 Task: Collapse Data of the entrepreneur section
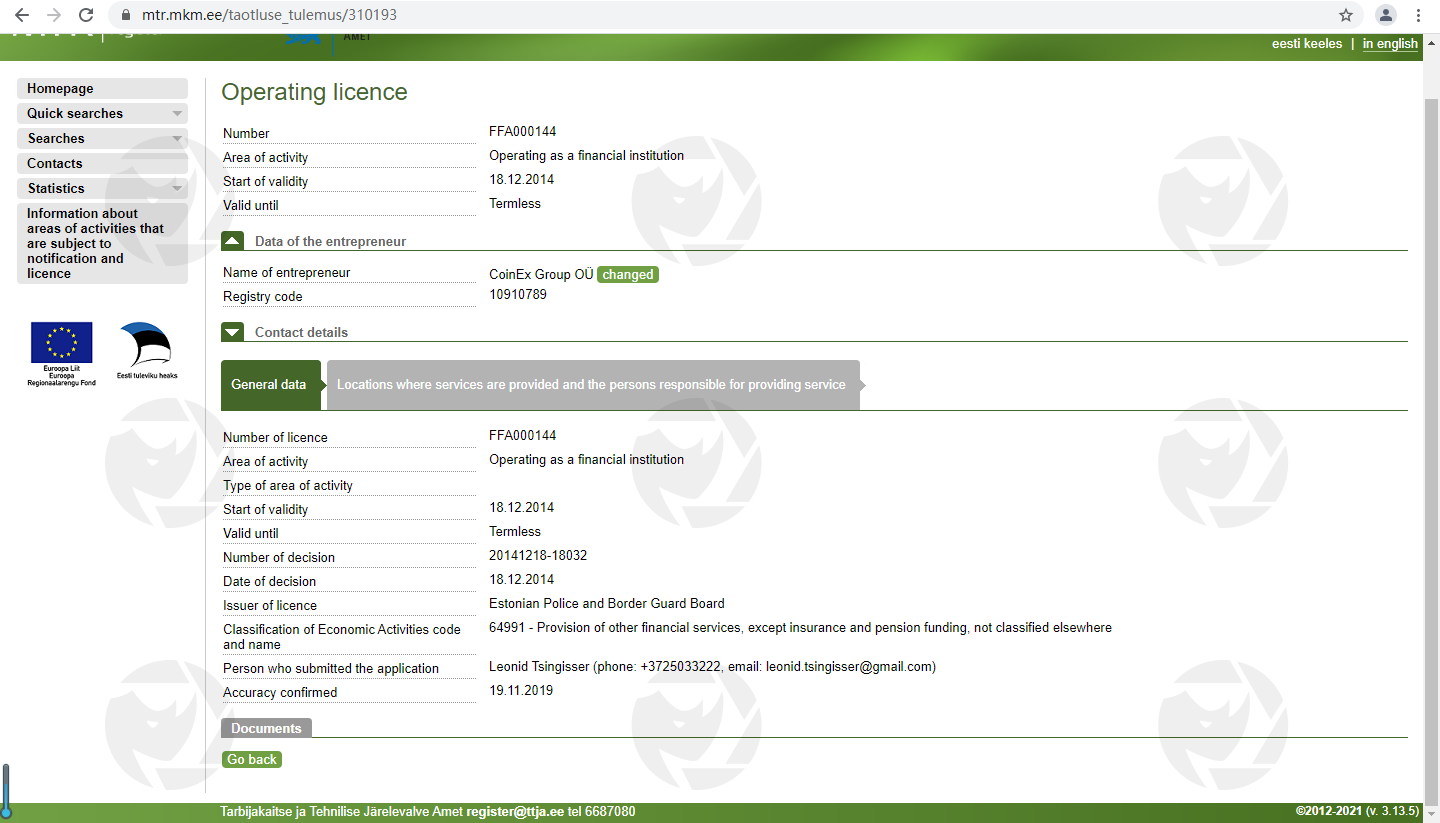click(x=232, y=241)
